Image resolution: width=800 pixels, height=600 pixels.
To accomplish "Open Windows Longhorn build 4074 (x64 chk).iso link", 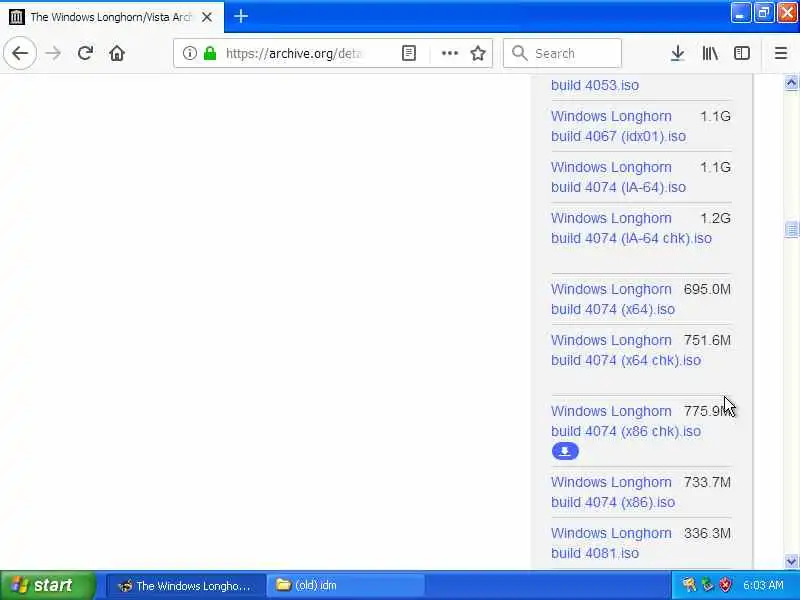I will 626,350.
